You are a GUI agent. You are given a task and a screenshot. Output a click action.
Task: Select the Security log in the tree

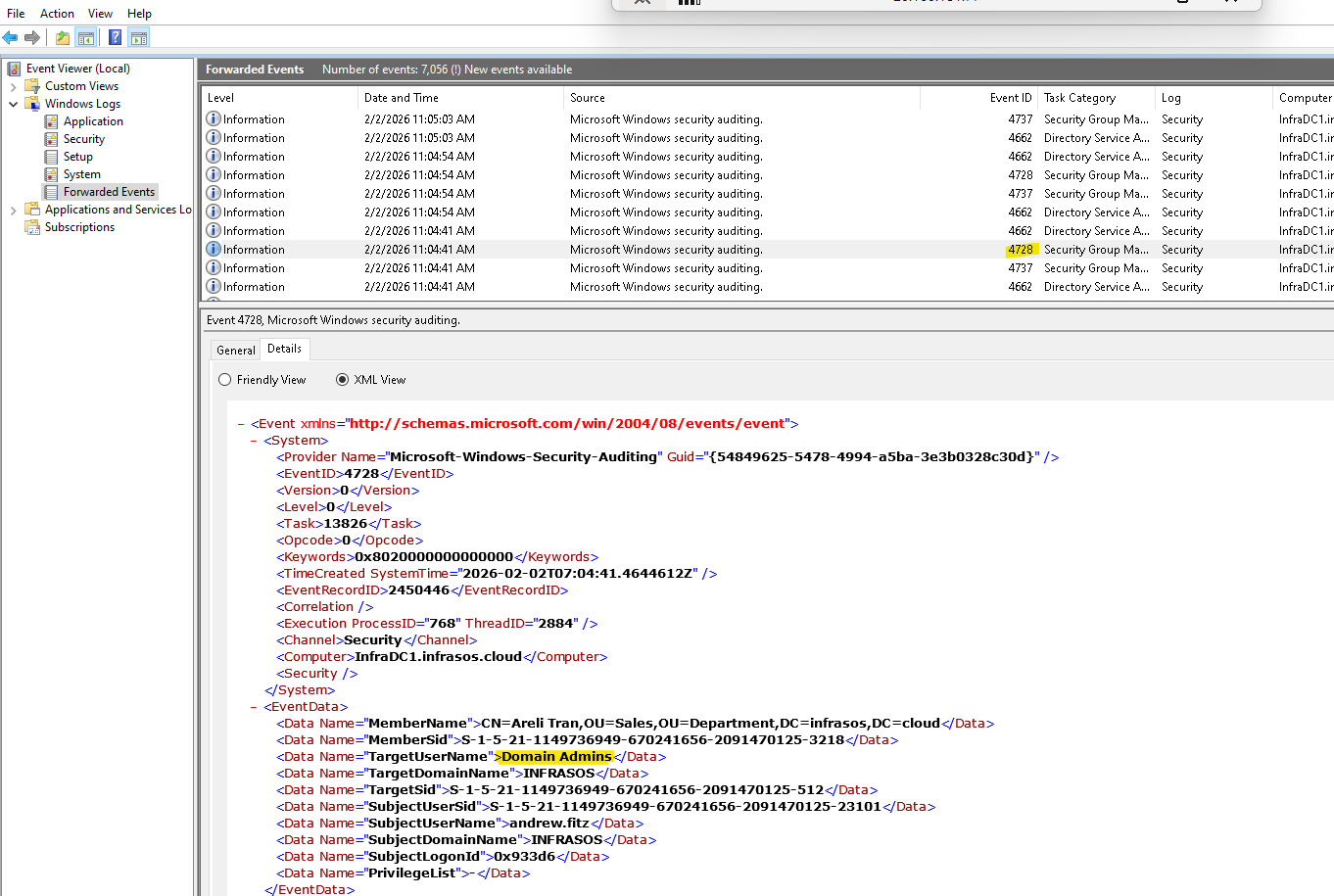tap(83, 139)
